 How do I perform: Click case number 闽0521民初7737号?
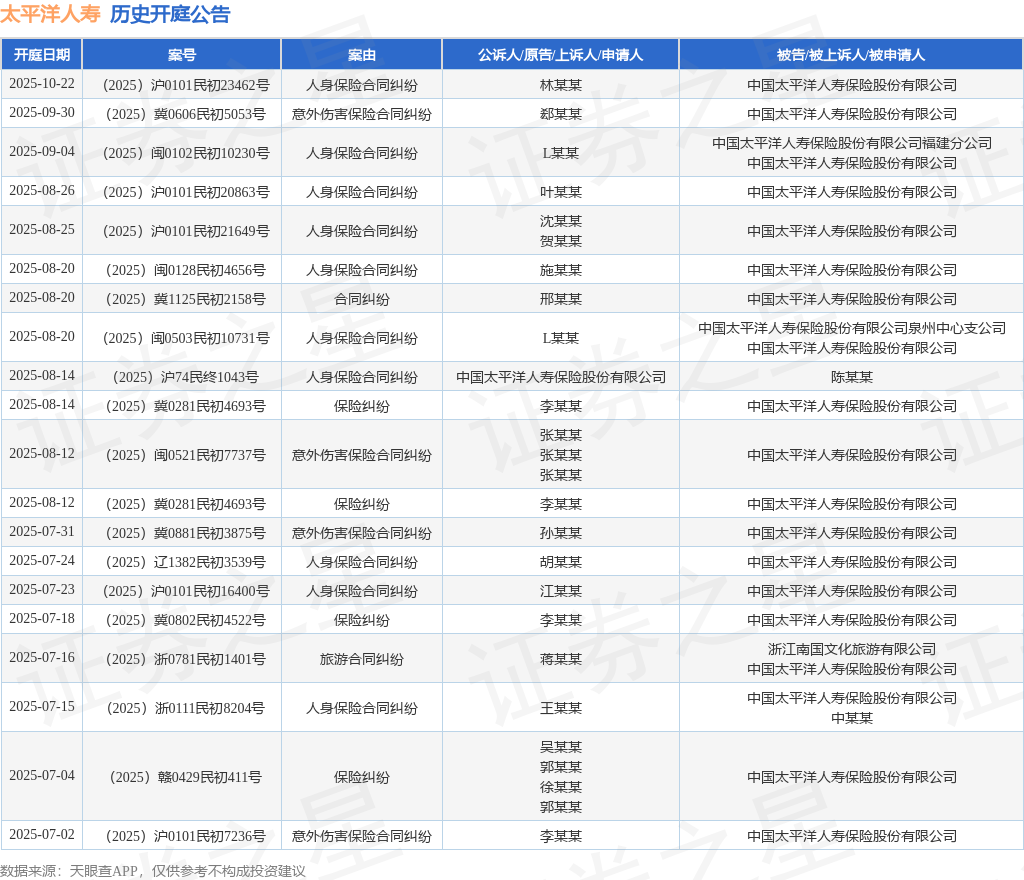click(186, 455)
